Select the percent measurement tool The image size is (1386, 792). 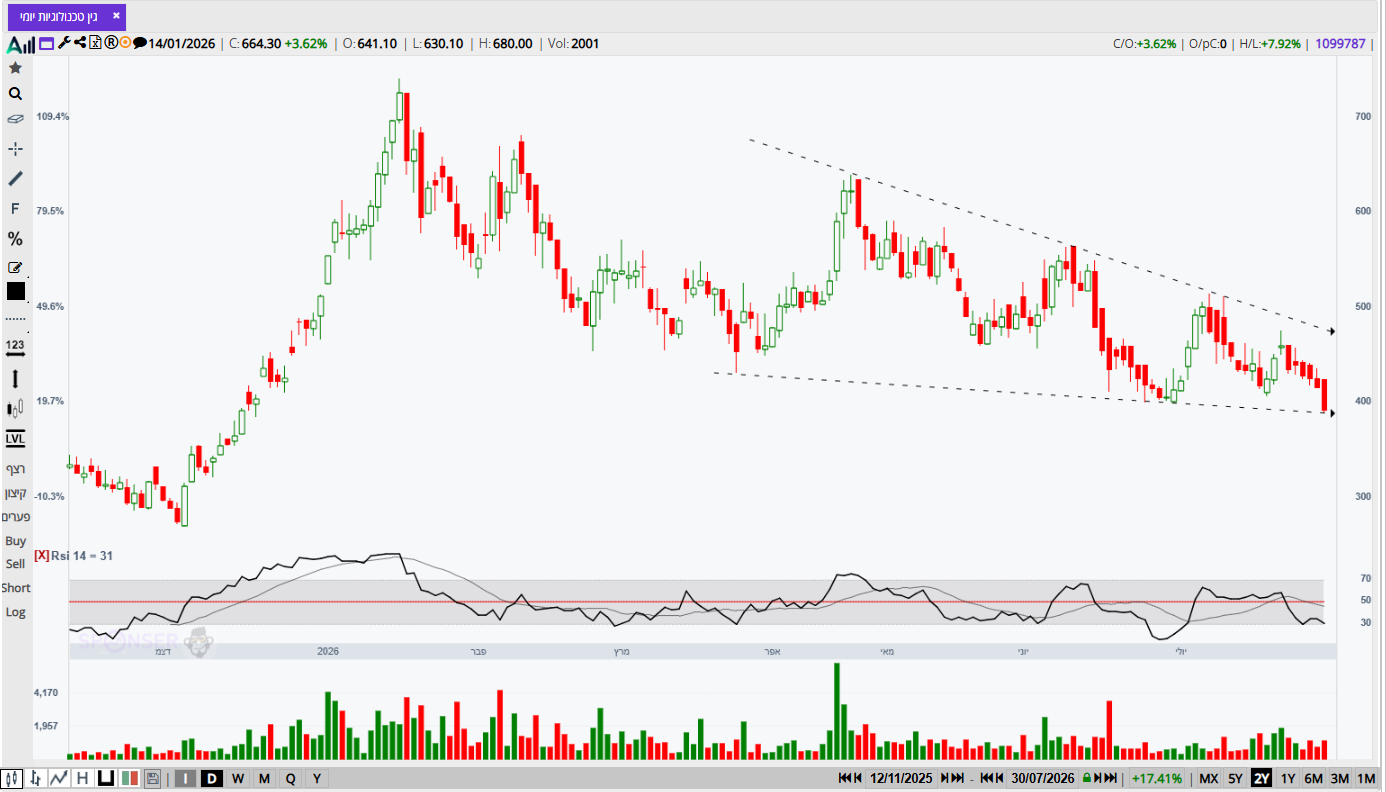tap(15, 239)
